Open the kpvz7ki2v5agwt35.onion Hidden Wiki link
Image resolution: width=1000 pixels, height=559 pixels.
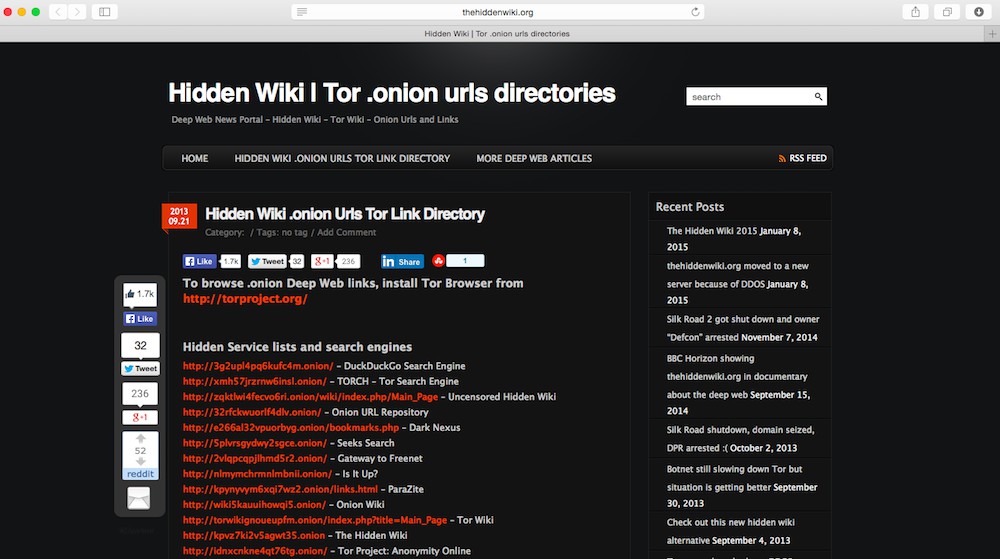pyautogui.click(x=254, y=535)
